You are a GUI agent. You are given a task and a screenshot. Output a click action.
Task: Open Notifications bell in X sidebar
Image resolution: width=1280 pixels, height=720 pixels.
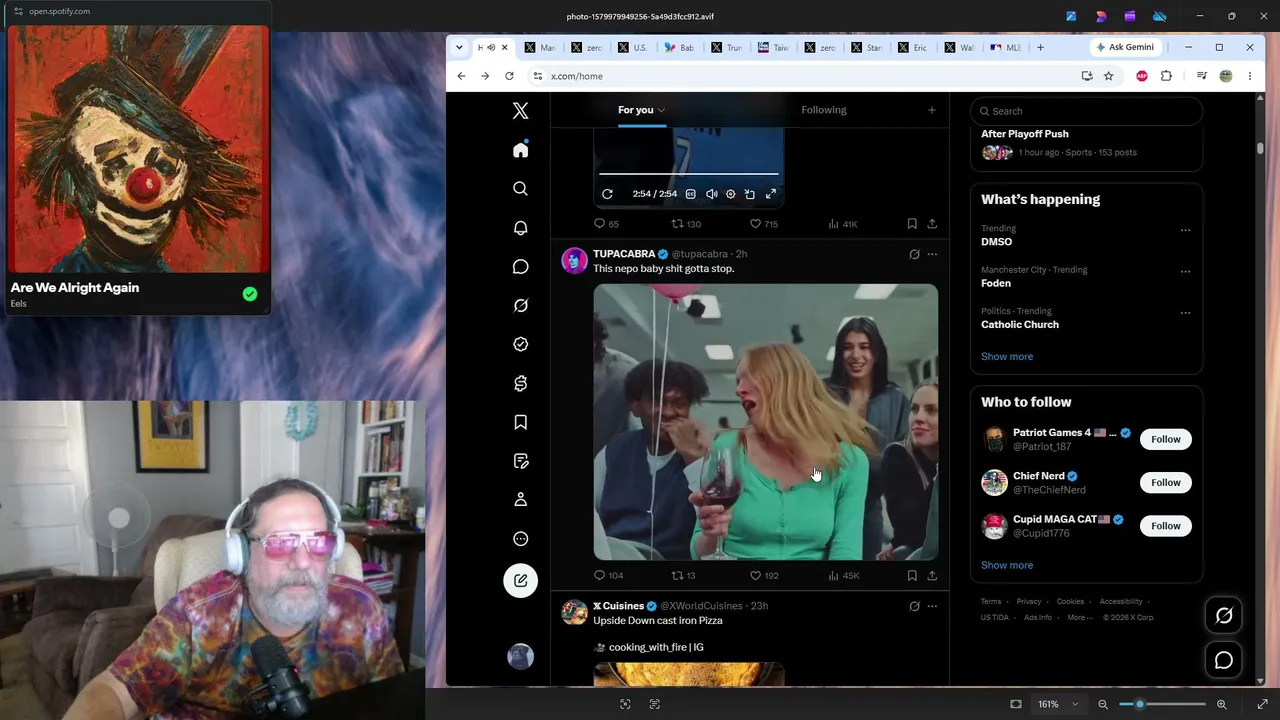pyautogui.click(x=520, y=228)
